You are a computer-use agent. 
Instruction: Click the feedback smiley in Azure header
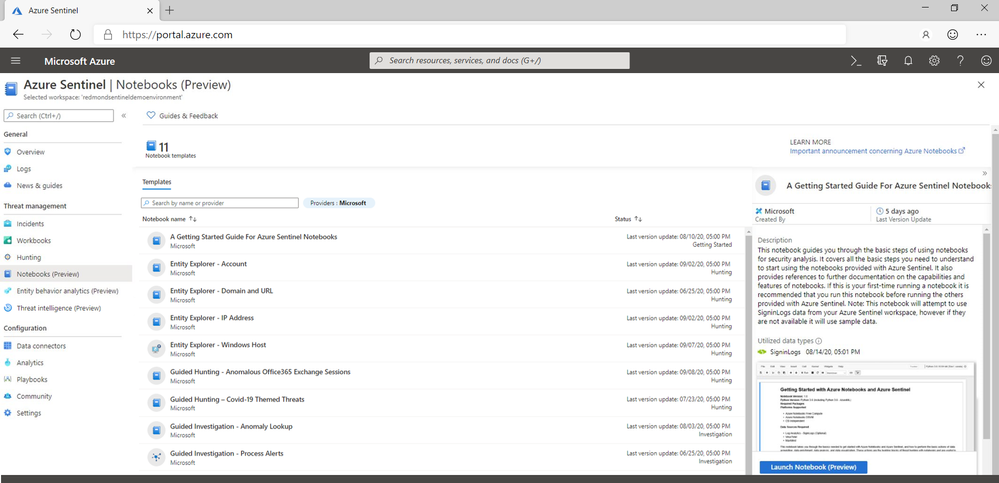click(x=986, y=61)
